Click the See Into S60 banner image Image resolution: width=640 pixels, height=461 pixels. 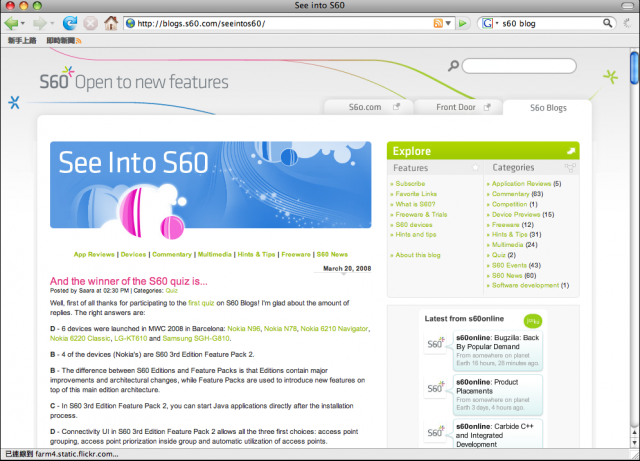211,185
